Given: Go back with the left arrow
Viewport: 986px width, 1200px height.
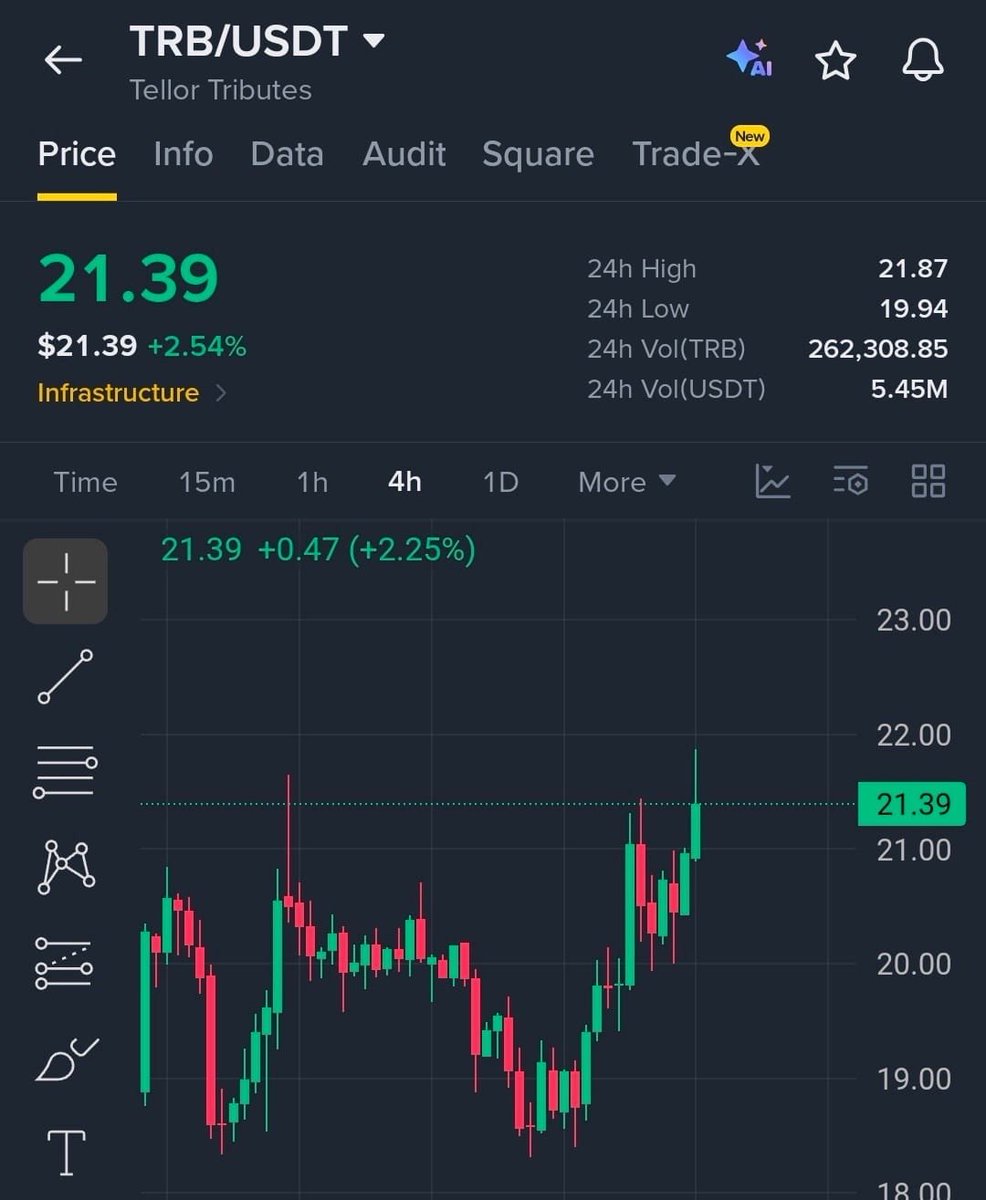Looking at the screenshot, I should (63, 61).
